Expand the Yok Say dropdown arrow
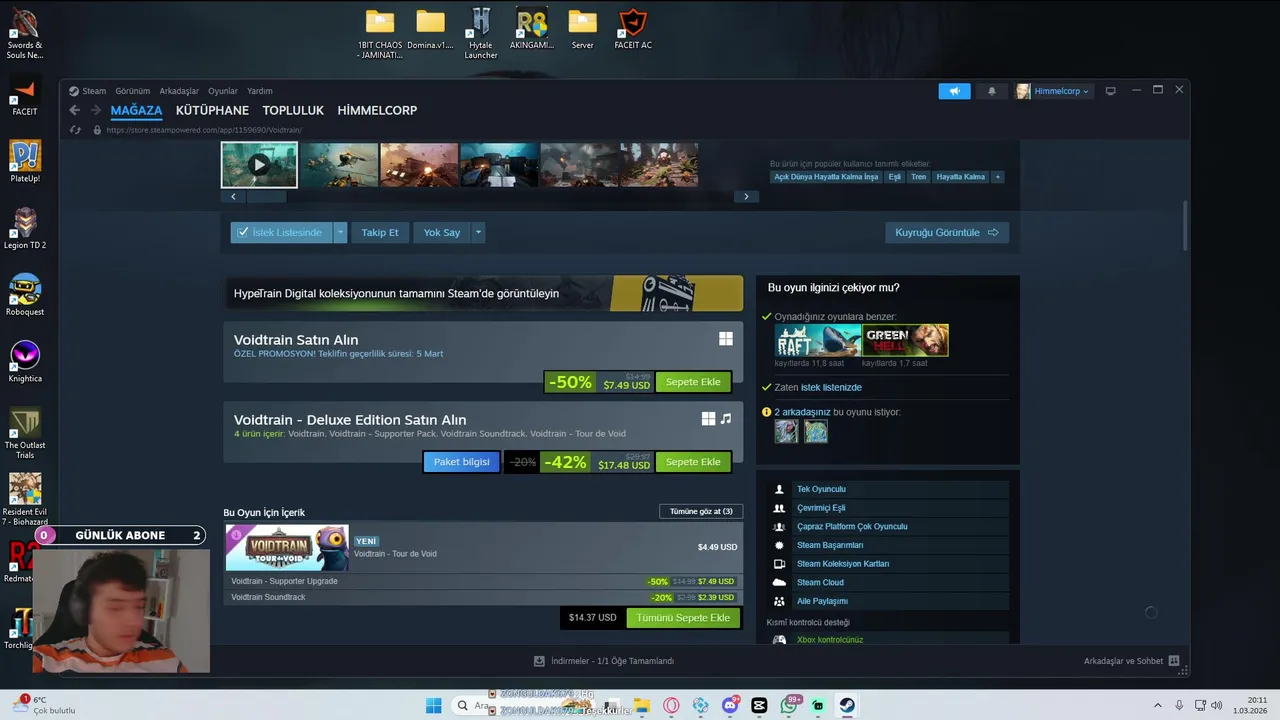The height and width of the screenshot is (720, 1280). click(478, 232)
